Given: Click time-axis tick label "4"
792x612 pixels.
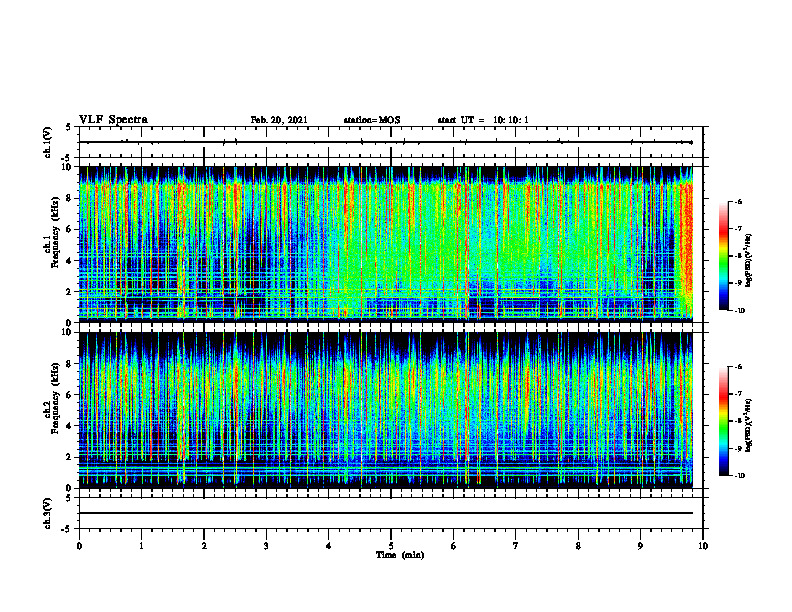Looking at the screenshot, I should (329, 546).
